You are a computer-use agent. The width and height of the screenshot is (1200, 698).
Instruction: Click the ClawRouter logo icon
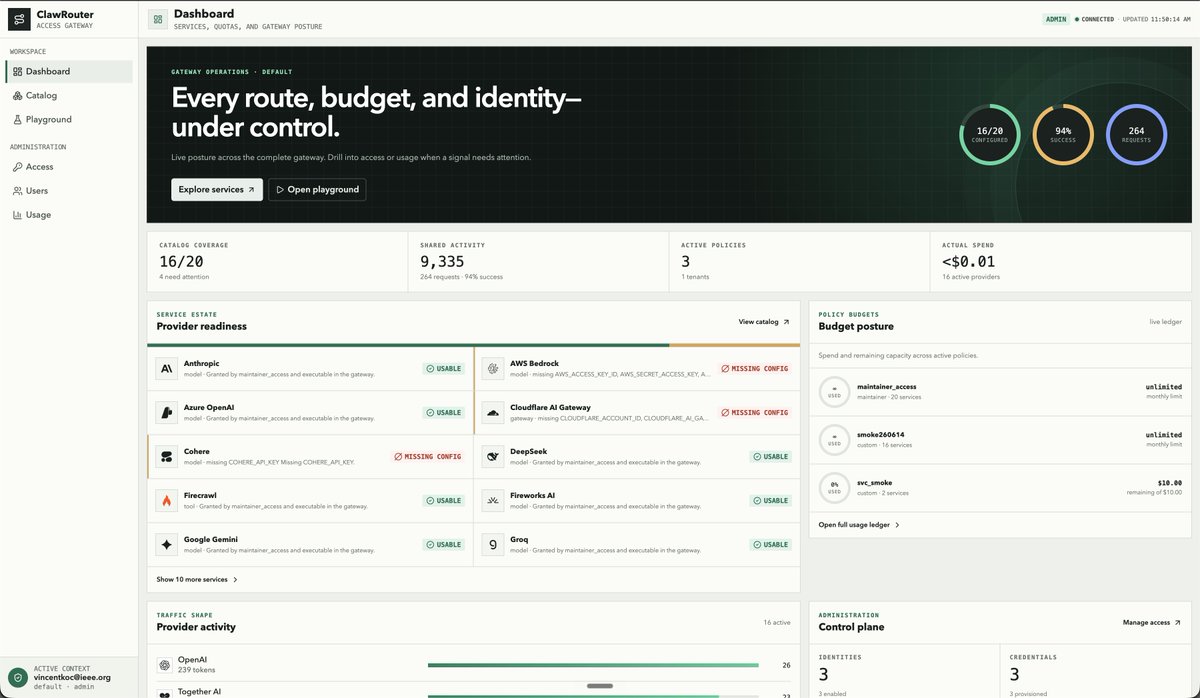19,20
